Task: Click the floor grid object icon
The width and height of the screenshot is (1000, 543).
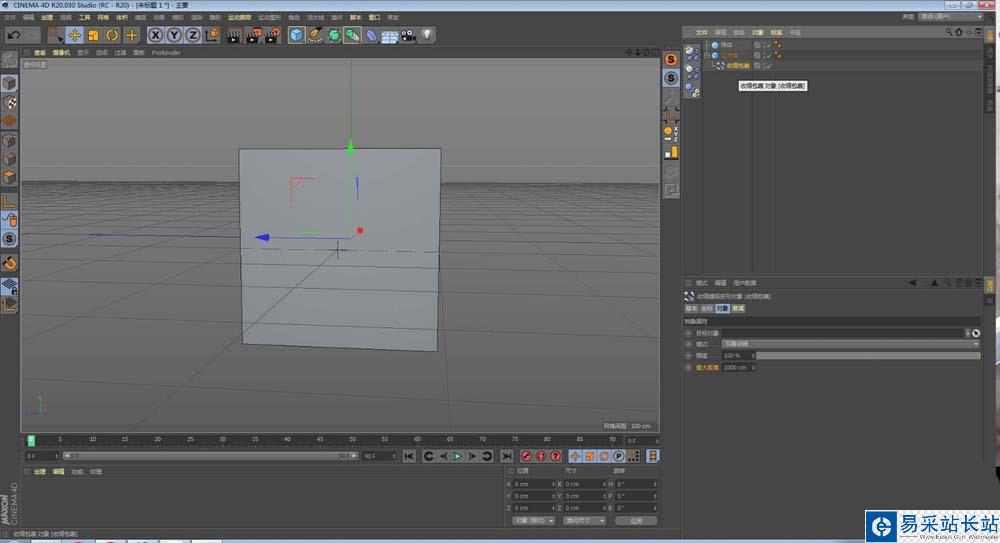Action: point(389,35)
